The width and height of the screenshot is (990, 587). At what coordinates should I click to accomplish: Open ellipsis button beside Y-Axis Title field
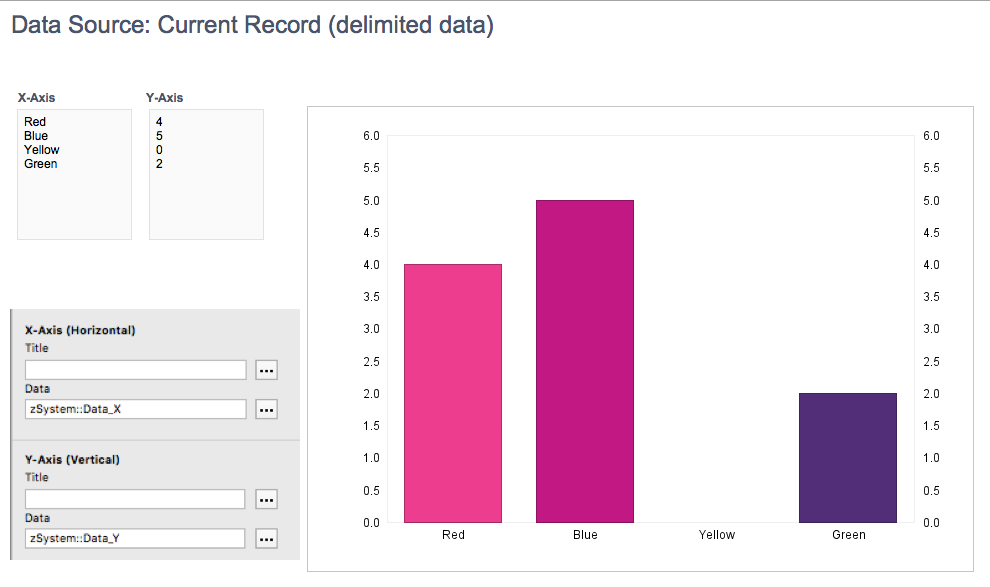pyautogui.click(x=266, y=499)
